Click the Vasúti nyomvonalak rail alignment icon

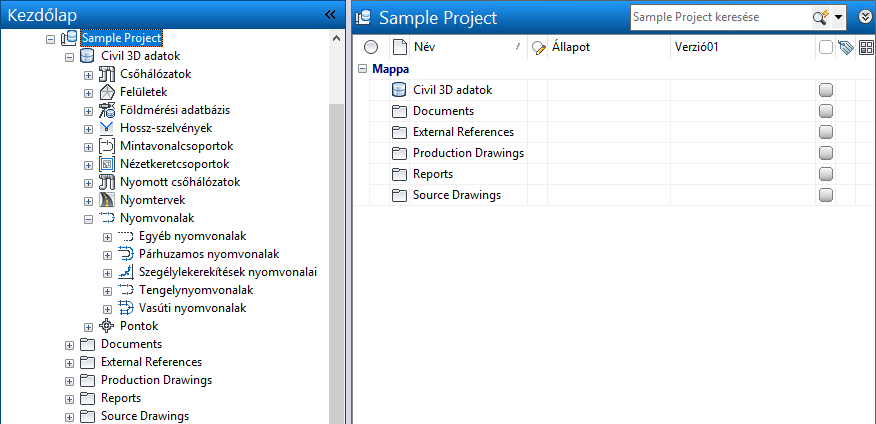point(126,308)
